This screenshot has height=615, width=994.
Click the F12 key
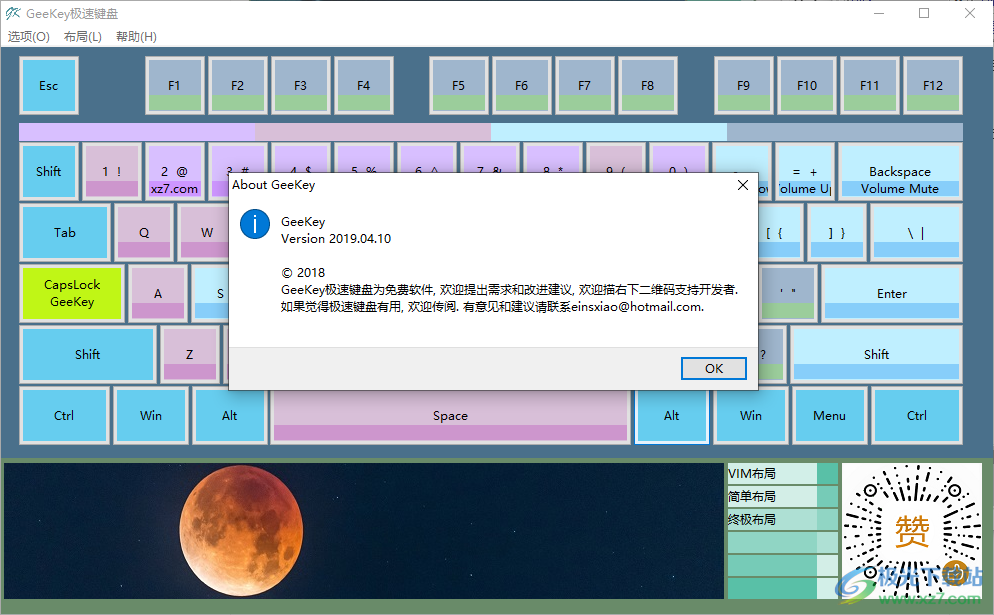[x=933, y=86]
